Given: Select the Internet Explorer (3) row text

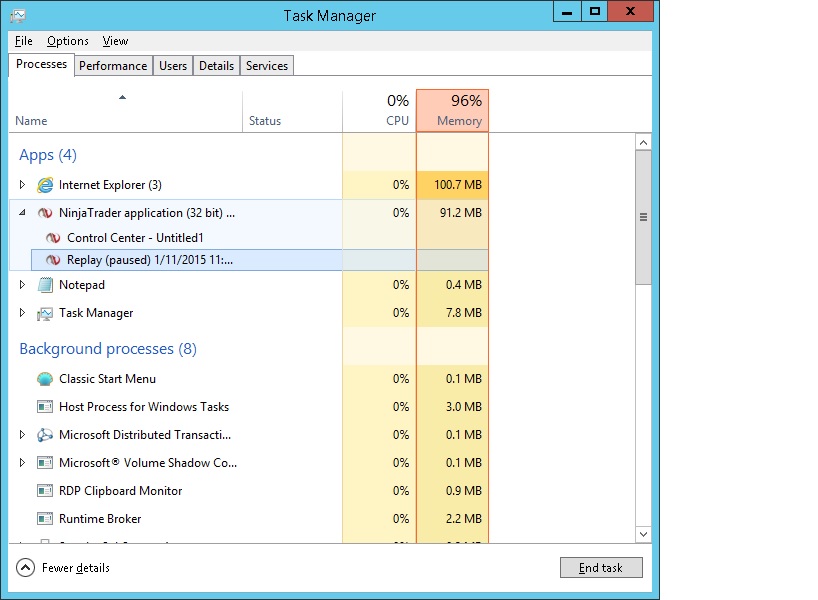Looking at the screenshot, I should (110, 185).
